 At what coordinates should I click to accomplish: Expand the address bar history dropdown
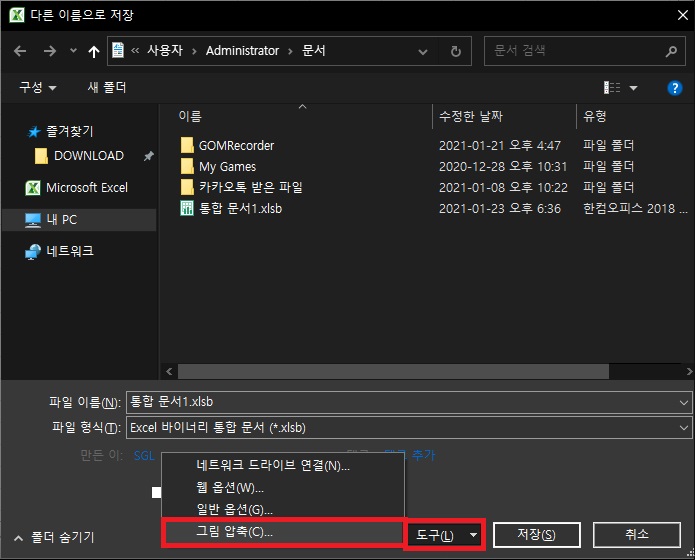423,51
